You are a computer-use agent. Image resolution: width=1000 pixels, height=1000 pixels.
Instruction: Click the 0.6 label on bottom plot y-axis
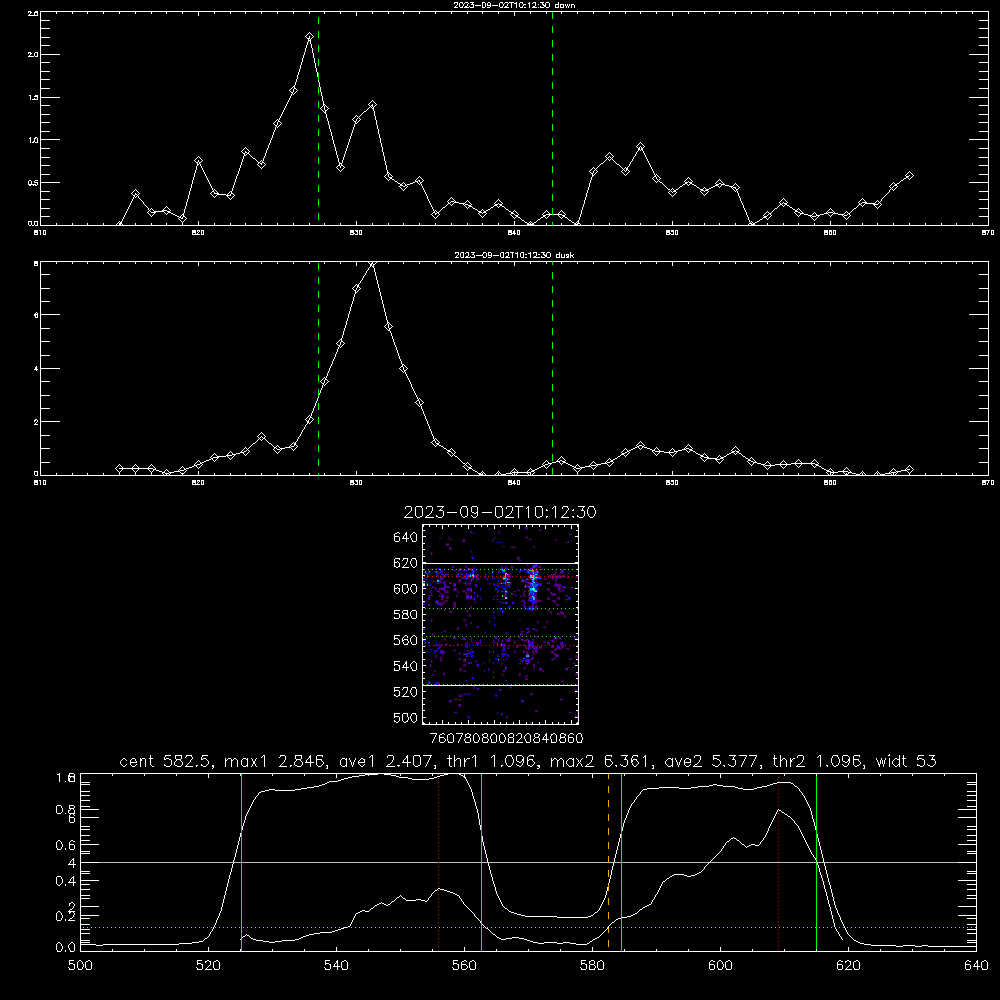pyautogui.click(x=66, y=845)
